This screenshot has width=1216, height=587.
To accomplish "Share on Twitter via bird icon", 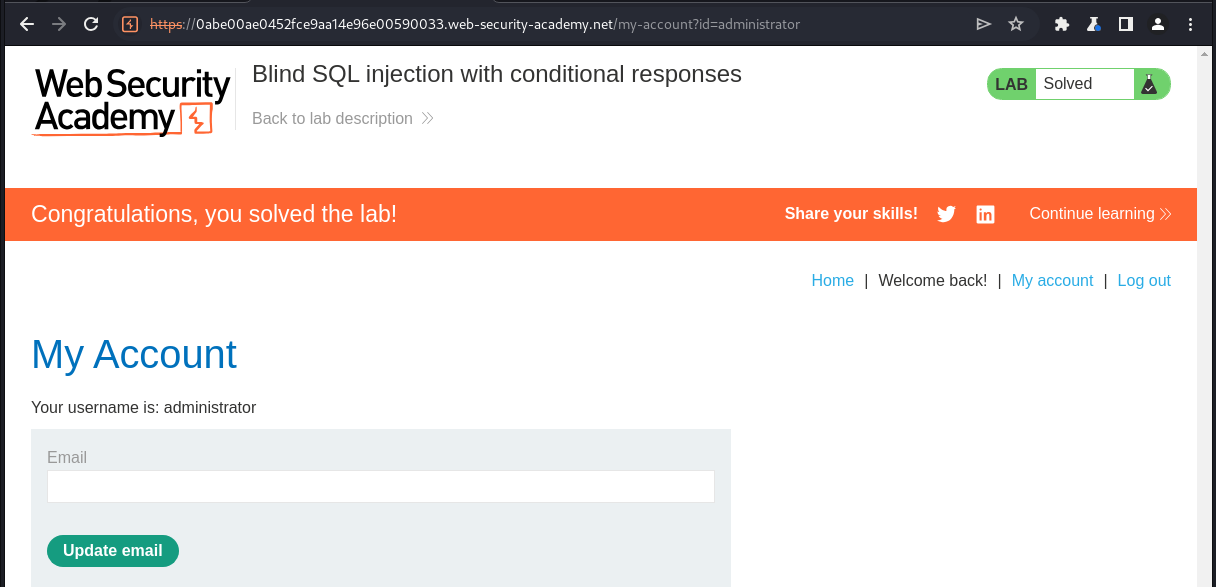I will pos(946,214).
